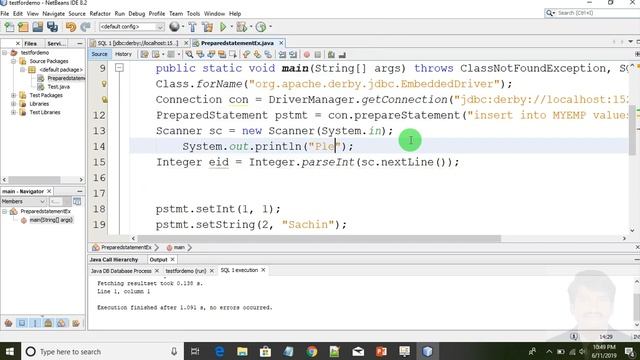Select main(String[] args) in Navigator
The height and width of the screenshot is (360, 640).
(x=51, y=220)
